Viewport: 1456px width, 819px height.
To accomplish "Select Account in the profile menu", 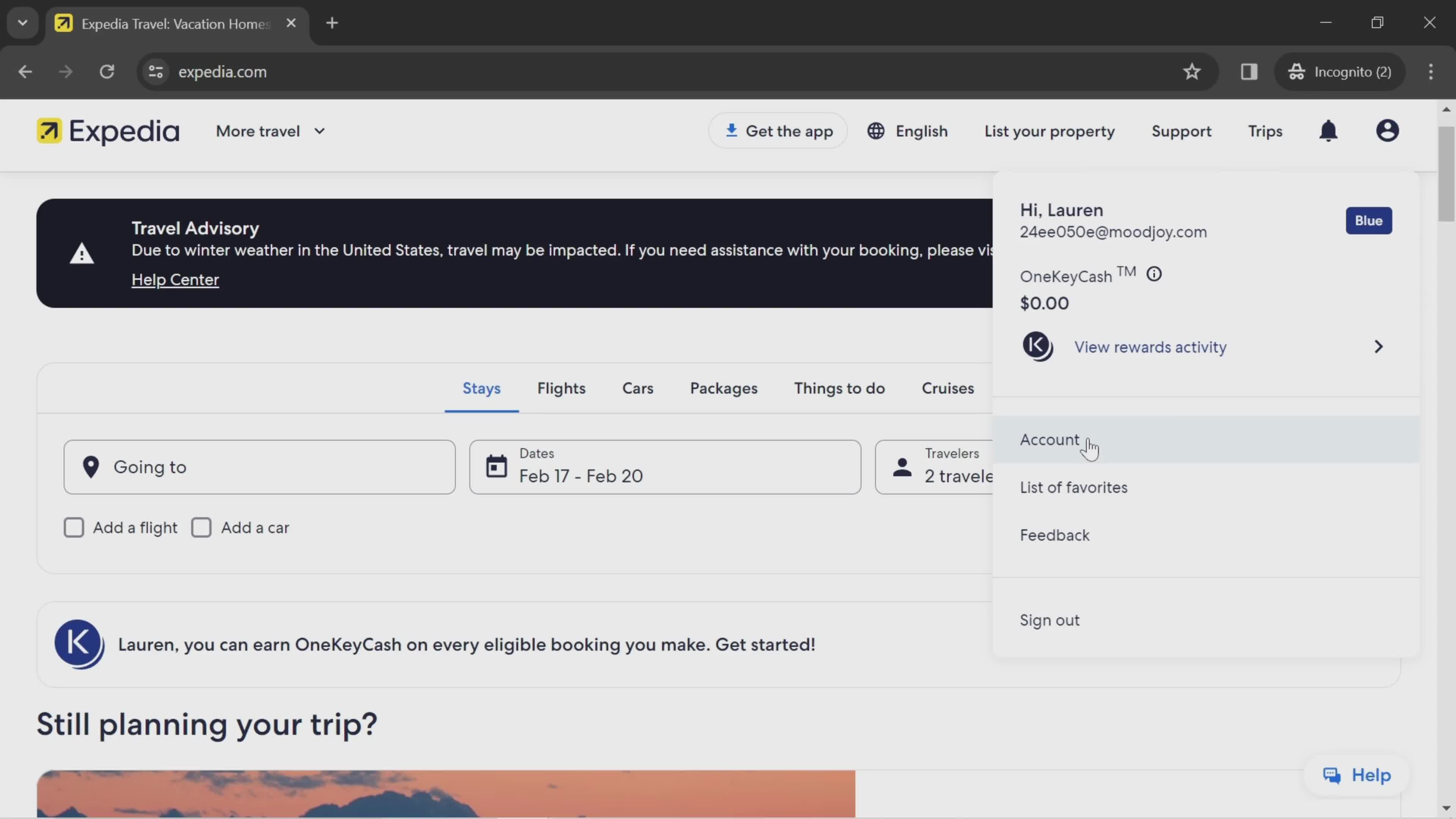I will 1206,439.
